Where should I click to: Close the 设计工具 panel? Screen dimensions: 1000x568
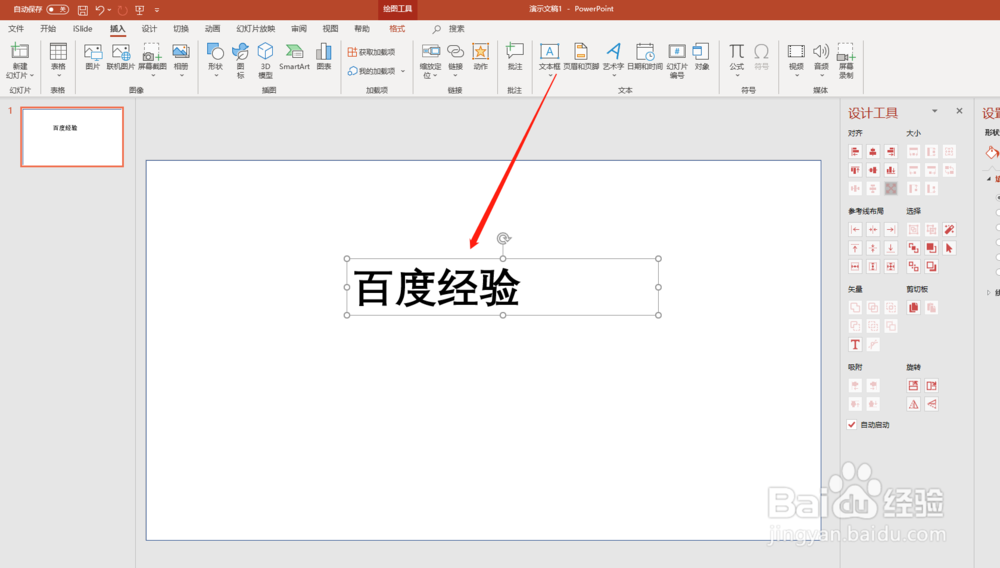click(x=959, y=111)
